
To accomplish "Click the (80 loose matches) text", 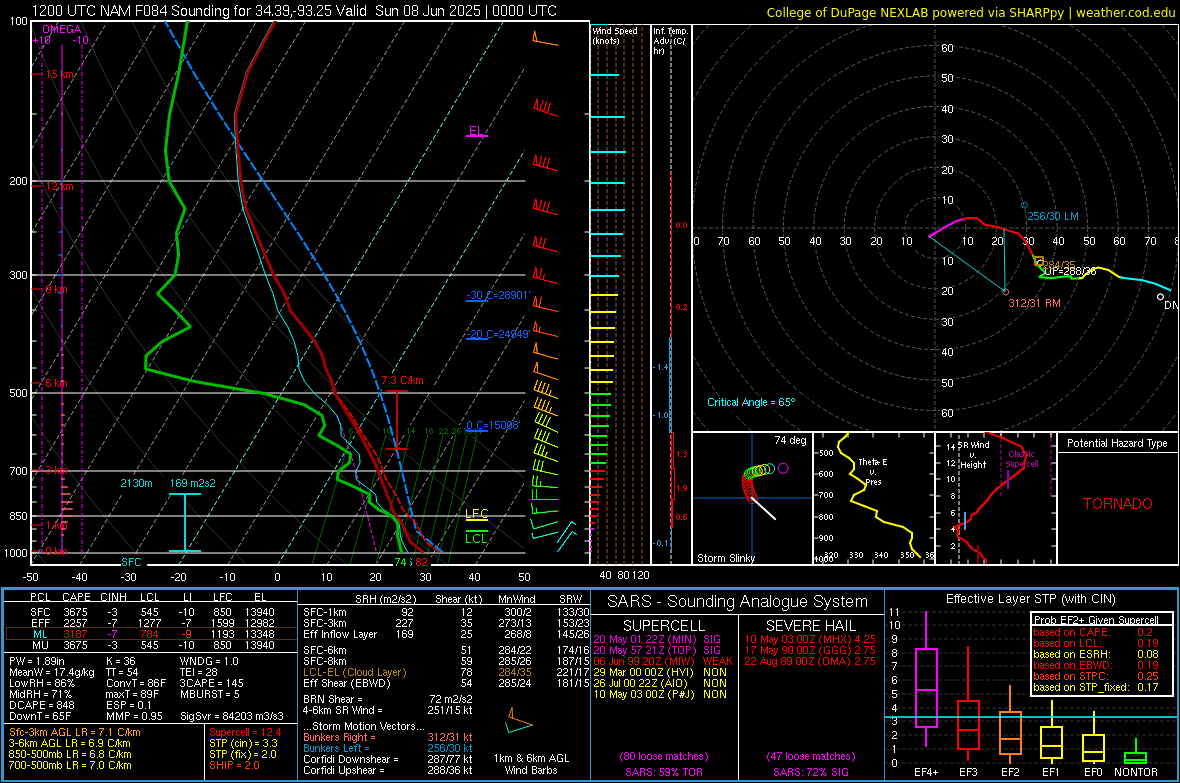I will point(664,756).
